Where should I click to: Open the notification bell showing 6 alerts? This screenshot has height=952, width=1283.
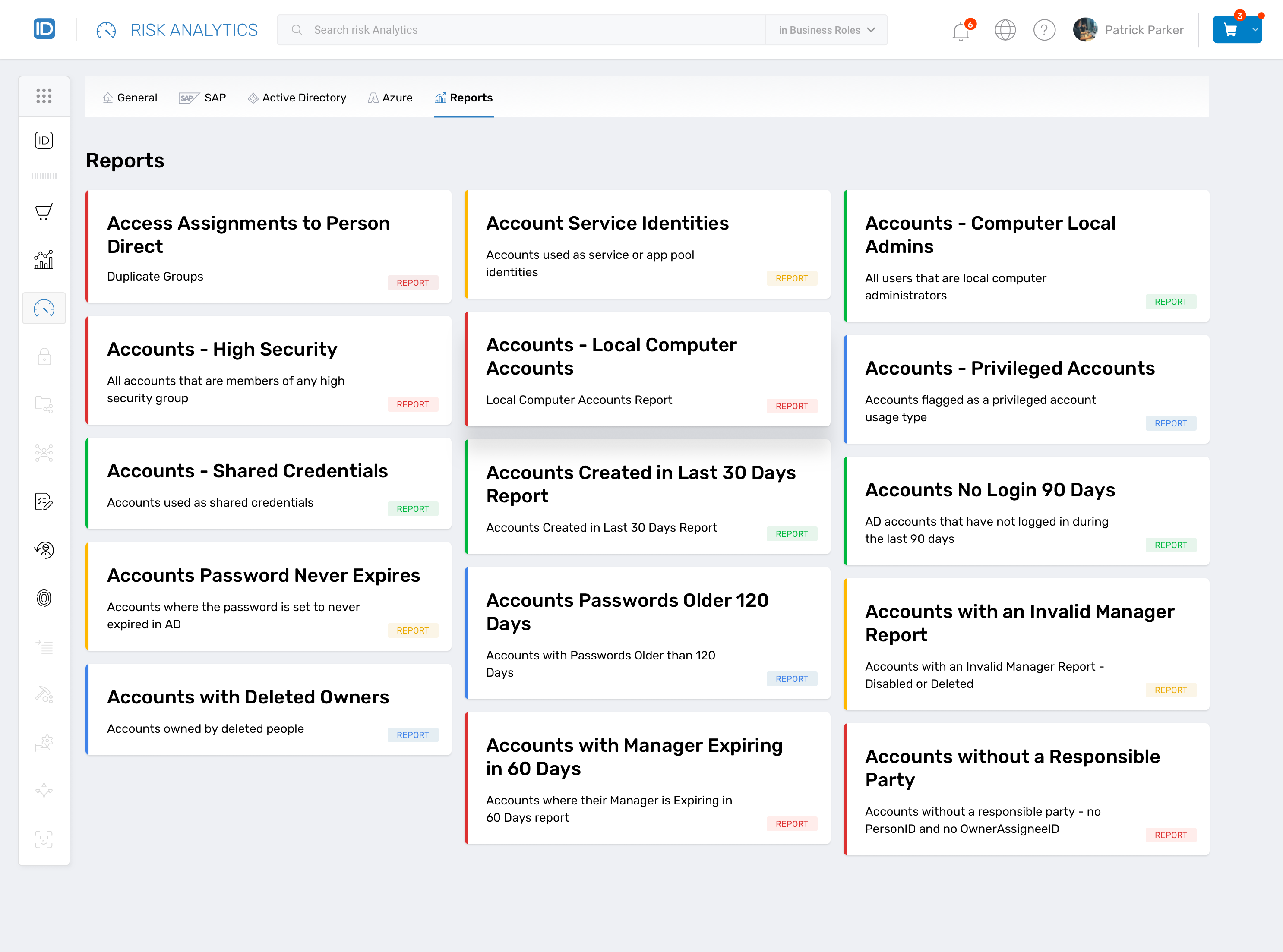pos(960,32)
